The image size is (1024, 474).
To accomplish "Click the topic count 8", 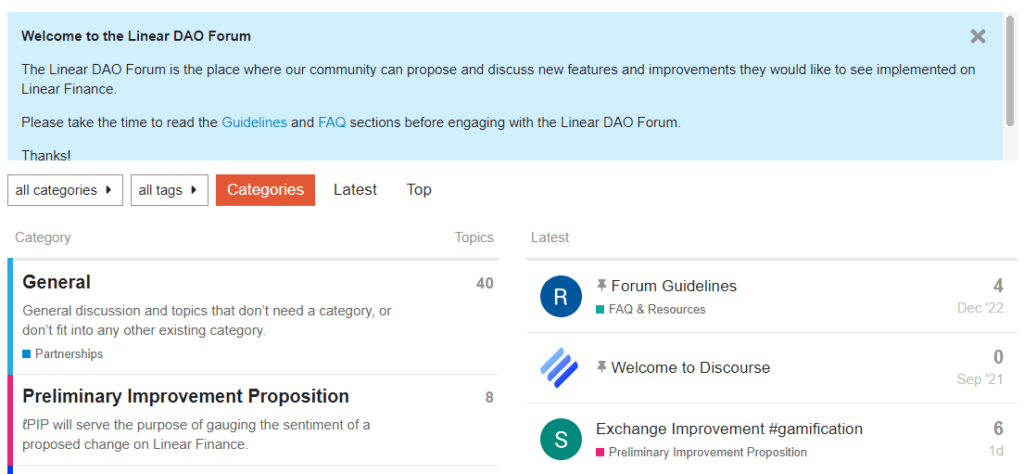I will coord(489,398).
